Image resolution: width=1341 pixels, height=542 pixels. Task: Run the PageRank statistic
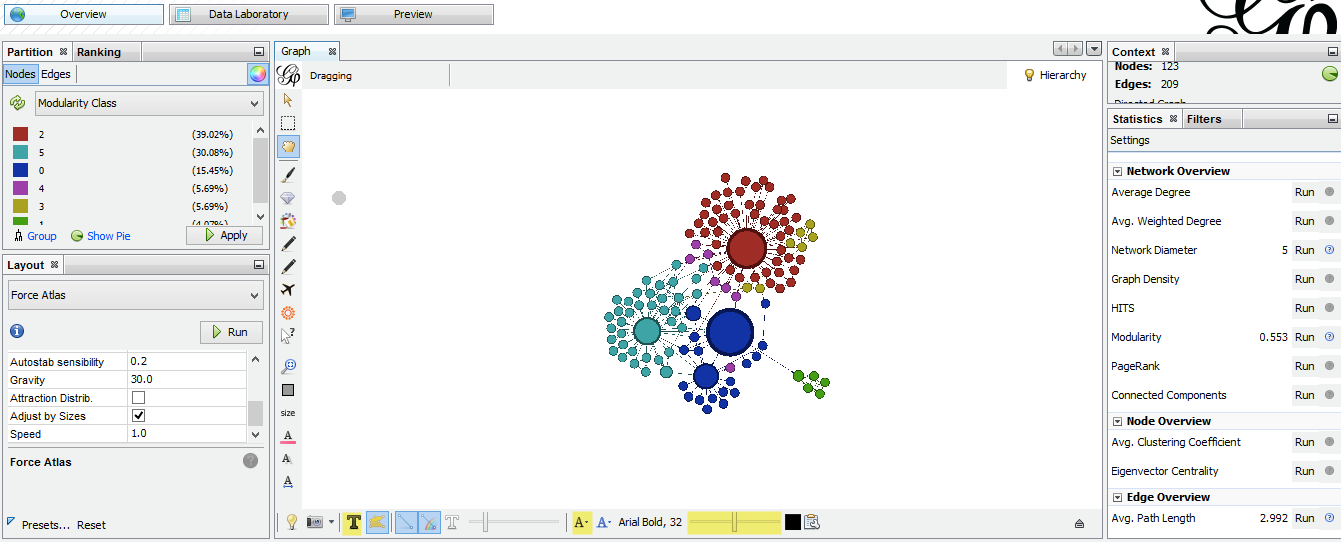(x=1304, y=366)
